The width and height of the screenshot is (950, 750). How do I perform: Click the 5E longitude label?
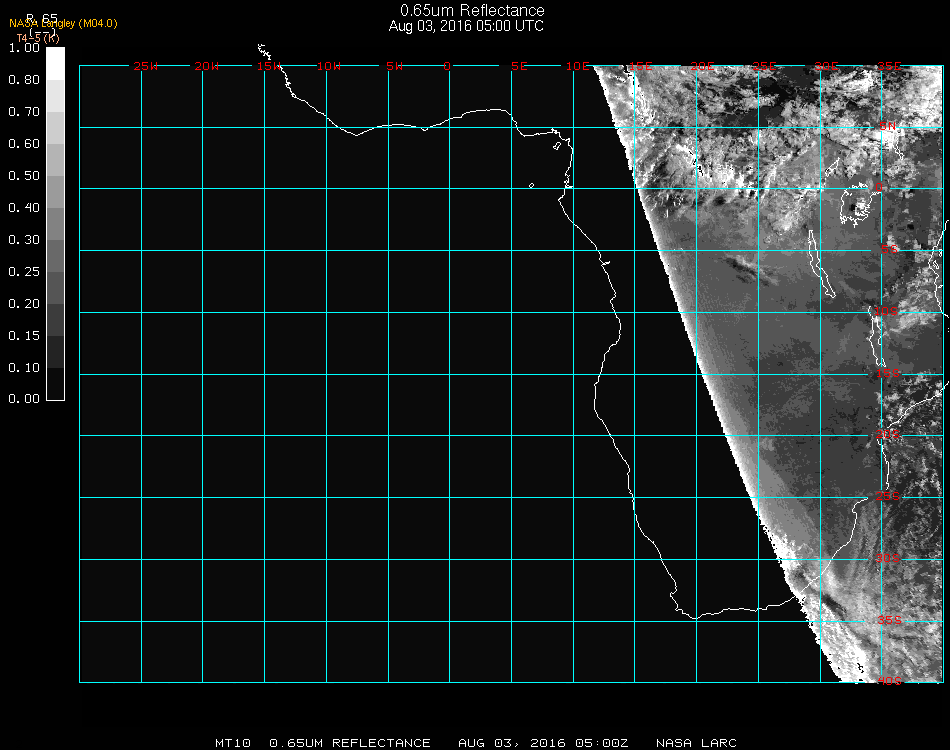pos(519,66)
